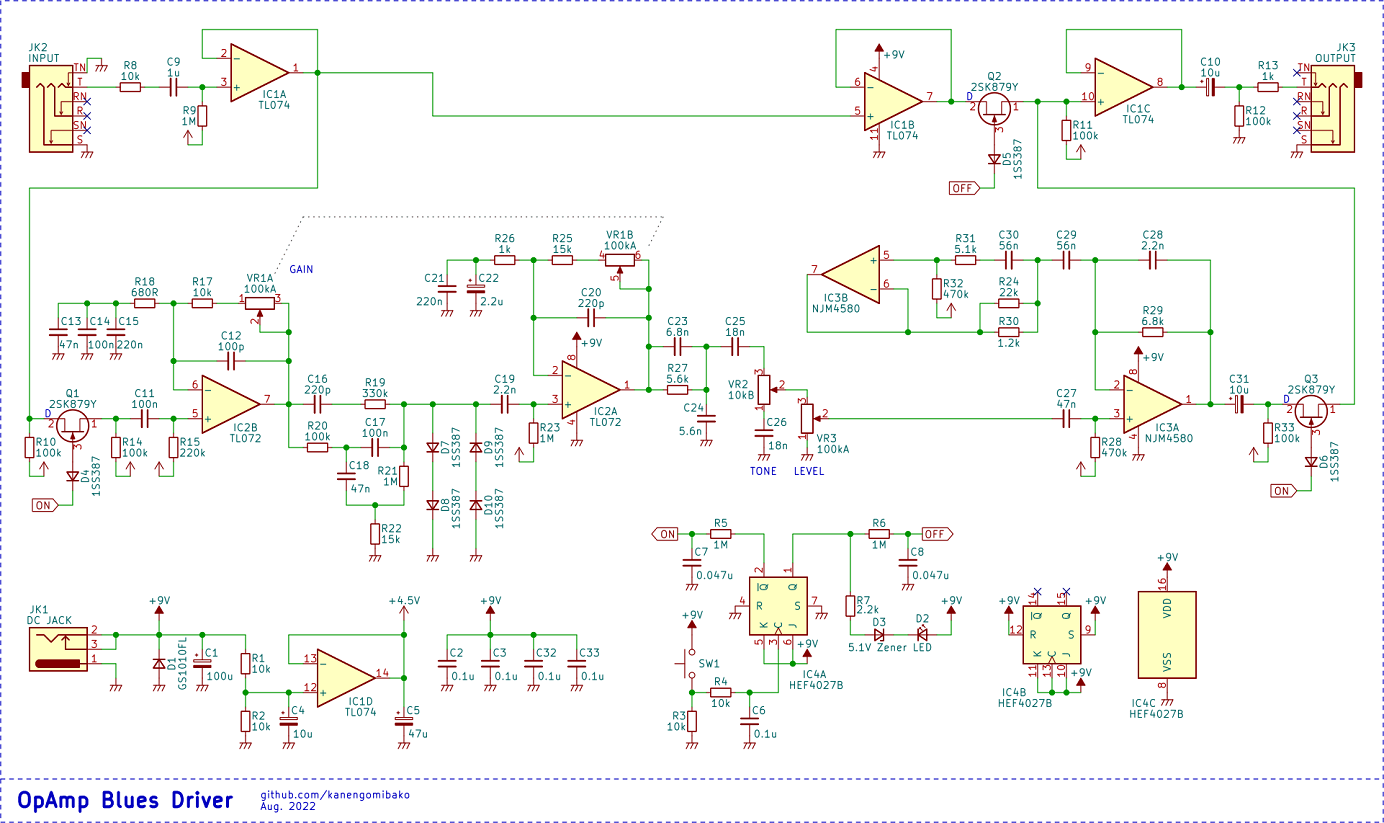Image resolution: width=1384 pixels, height=823 pixels.
Task: Pick the D6 1SS387 diode symbol
Action: (1311, 462)
